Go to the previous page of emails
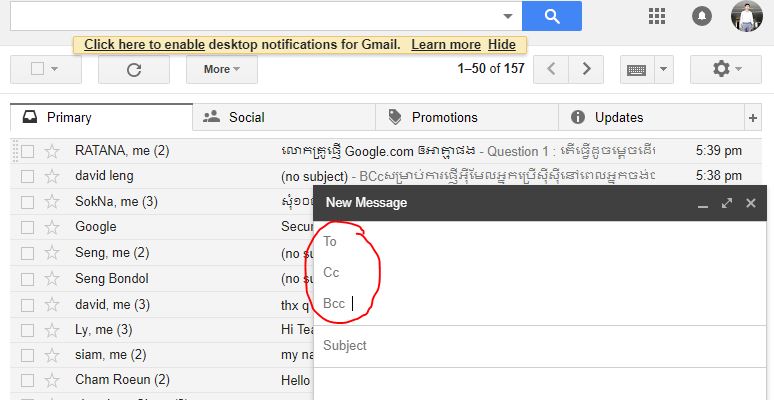The image size is (774, 400). [551, 69]
